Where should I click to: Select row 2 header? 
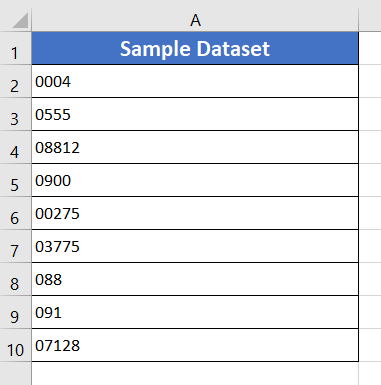point(16,81)
